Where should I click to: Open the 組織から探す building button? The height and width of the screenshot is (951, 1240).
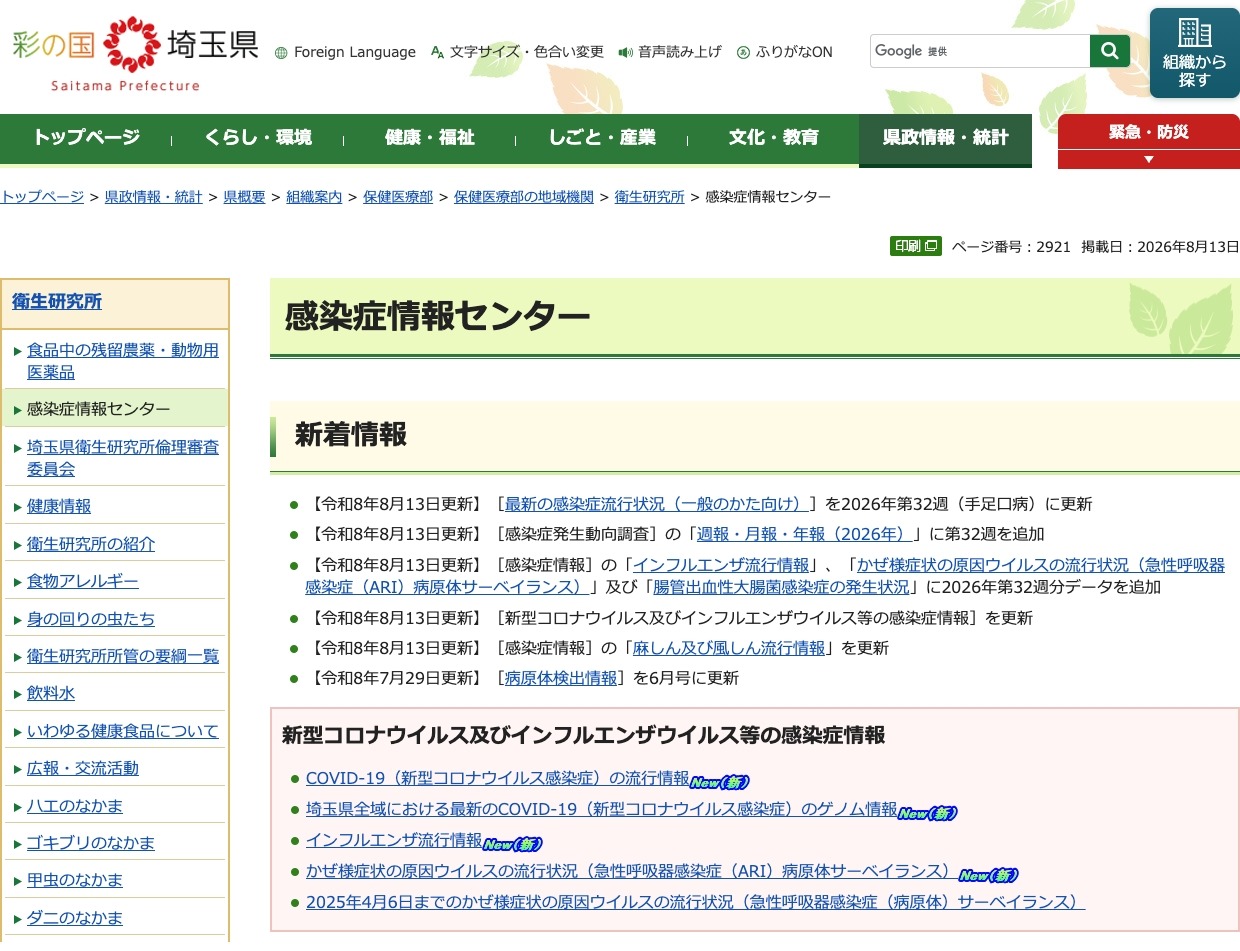click(1194, 53)
